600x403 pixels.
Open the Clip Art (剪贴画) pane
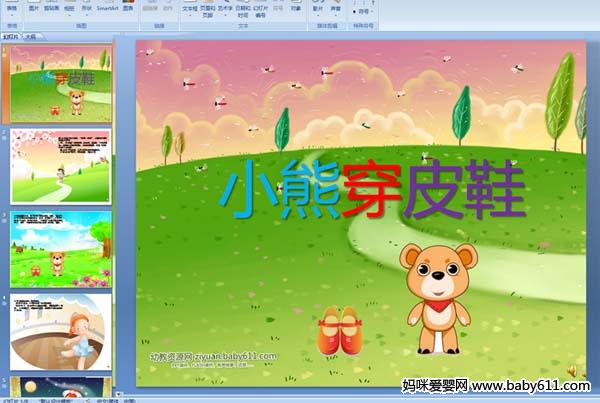[x=51, y=8]
